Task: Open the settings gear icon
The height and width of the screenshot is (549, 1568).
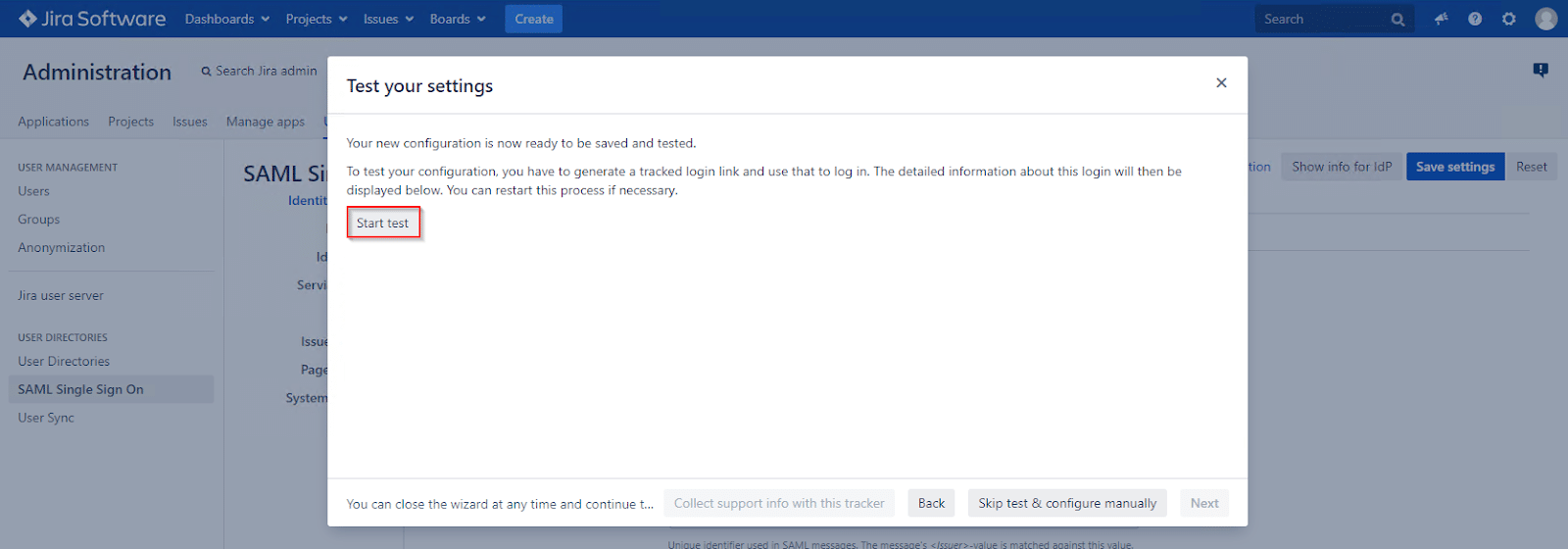Action: [1509, 19]
